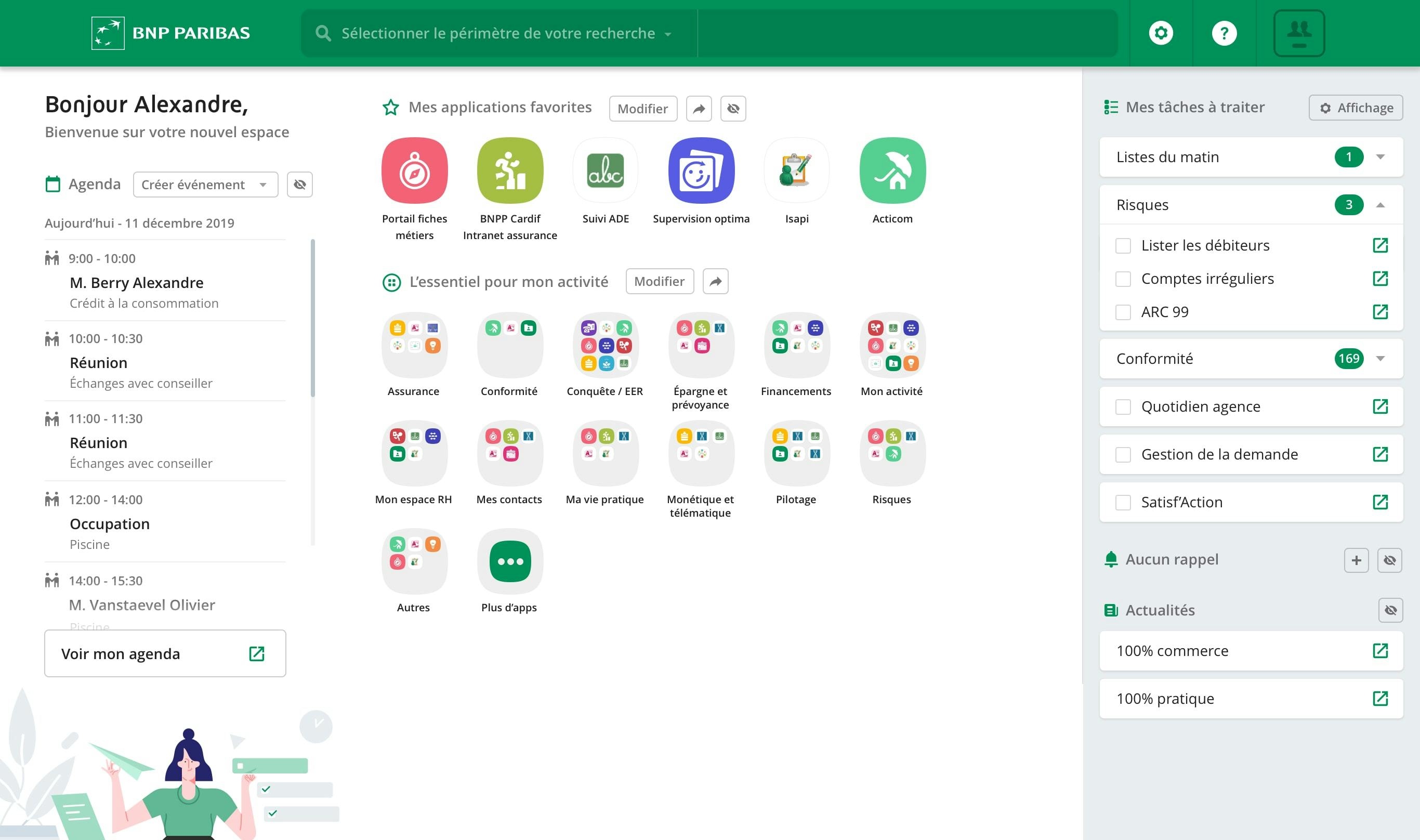Open the Financements folder
Image resolution: width=1420 pixels, height=840 pixels.
click(x=797, y=345)
